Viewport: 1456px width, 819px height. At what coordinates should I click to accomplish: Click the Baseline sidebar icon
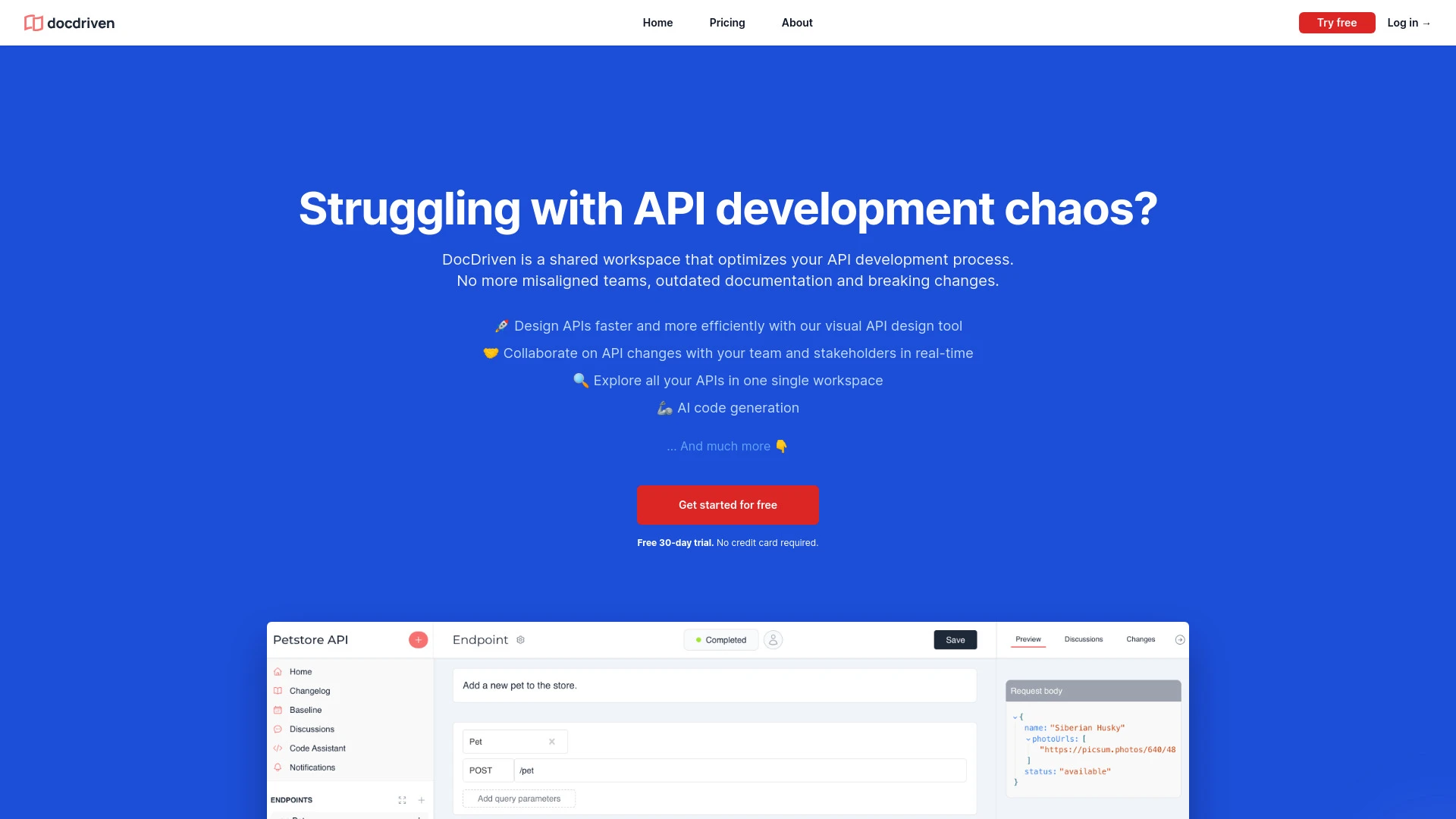278,709
